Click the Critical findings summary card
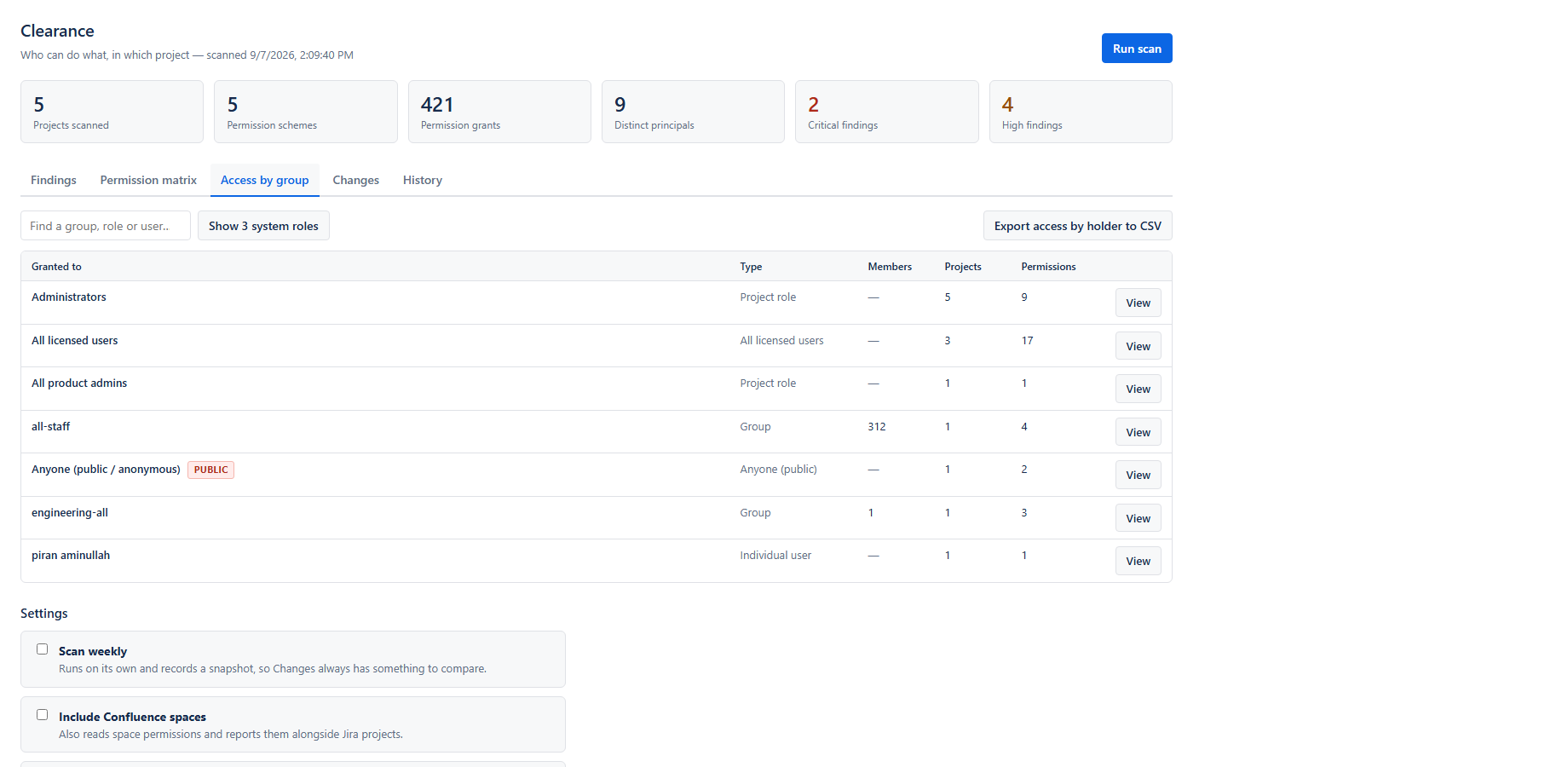Image resolution: width=1568 pixels, height=767 pixels. point(887,112)
